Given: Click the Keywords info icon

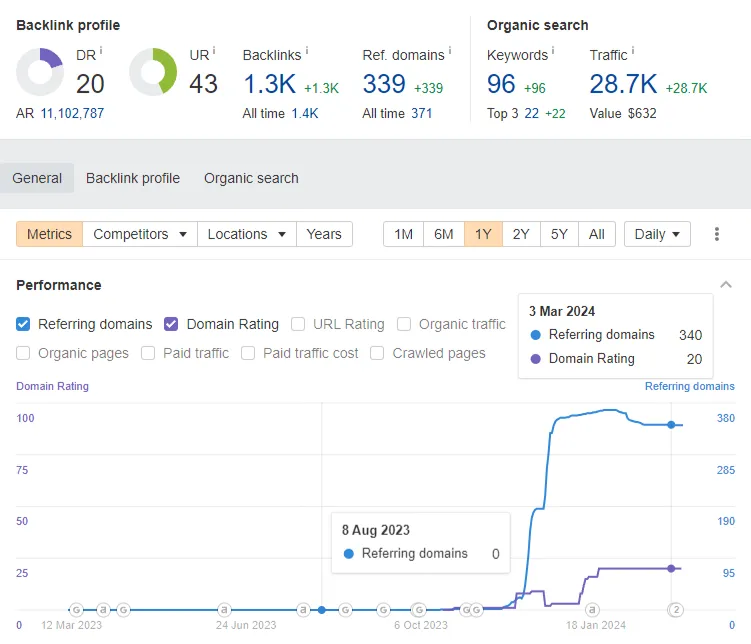Looking at the screenshot, I should point(553,50).
